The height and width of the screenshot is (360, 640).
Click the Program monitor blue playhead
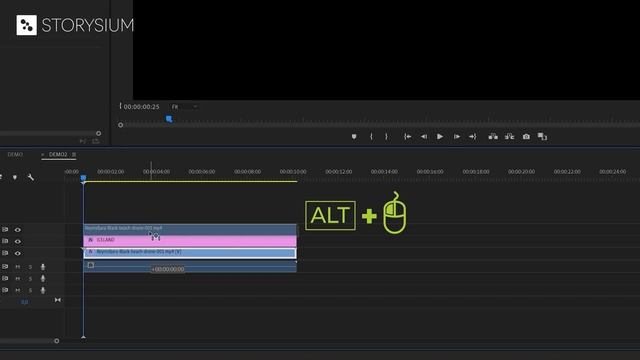tap(169, 119)
